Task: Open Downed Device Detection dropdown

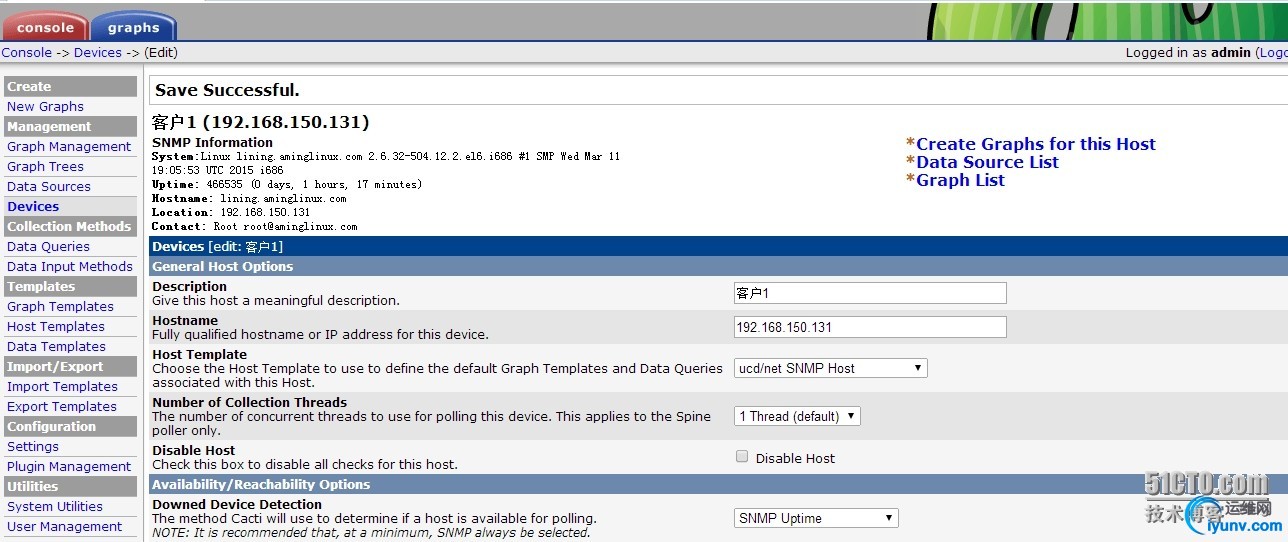Action: tap(816, 518)
